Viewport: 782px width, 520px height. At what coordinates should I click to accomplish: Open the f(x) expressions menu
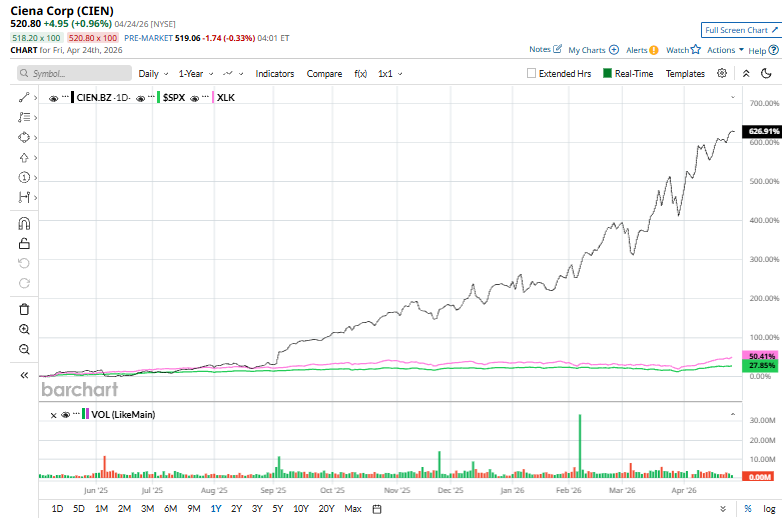pyautogui.click(x=361, y=73)
